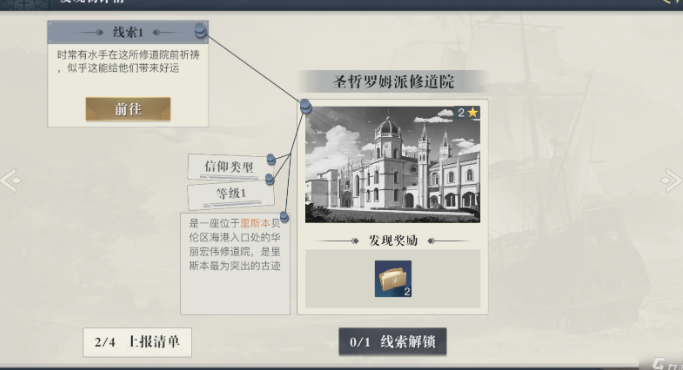
Task: Open the monastery photo thumbnail
Action: [392, 164]
